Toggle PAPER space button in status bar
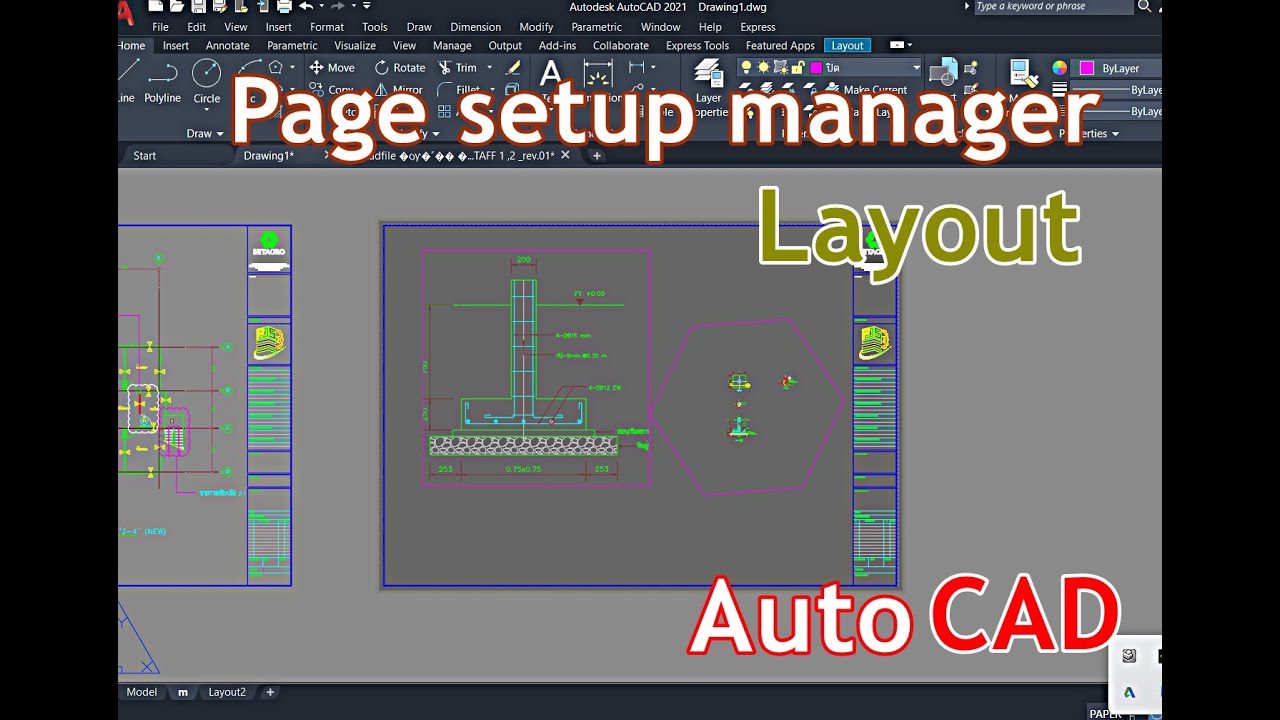Viewport: 1280px width, 720px height. coord(1105,713)
